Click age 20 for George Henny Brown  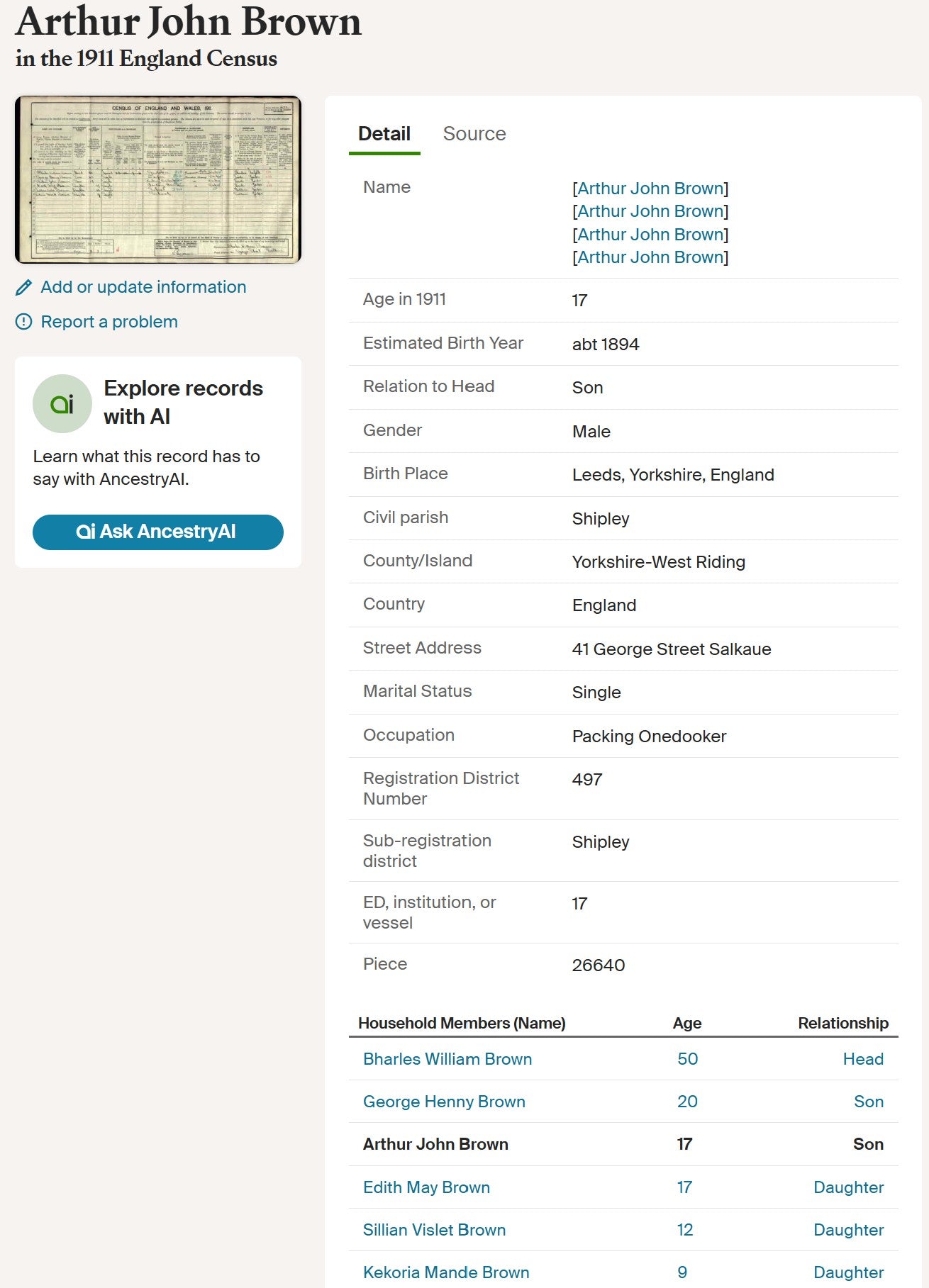click(x=687, y=1102)
